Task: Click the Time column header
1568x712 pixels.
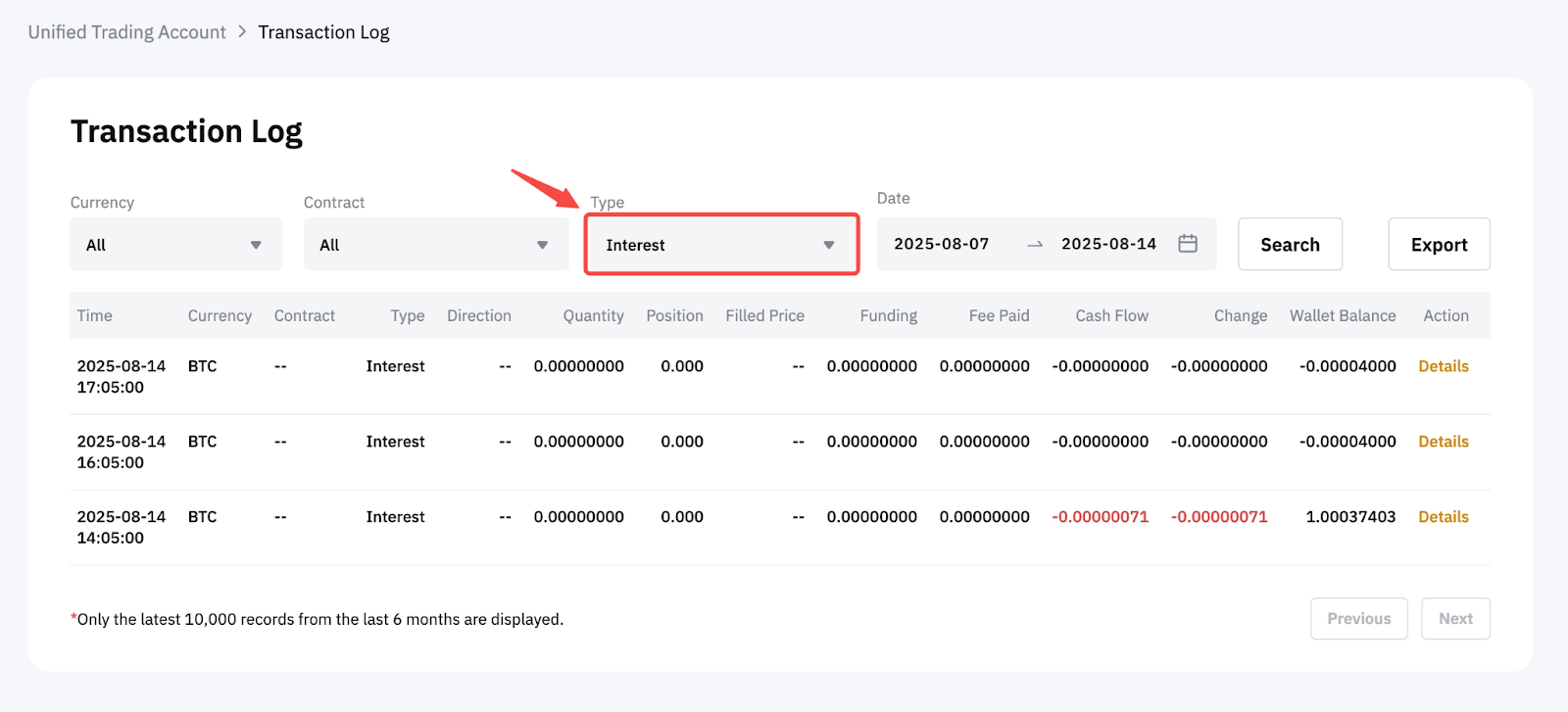Action: point(95,315)
